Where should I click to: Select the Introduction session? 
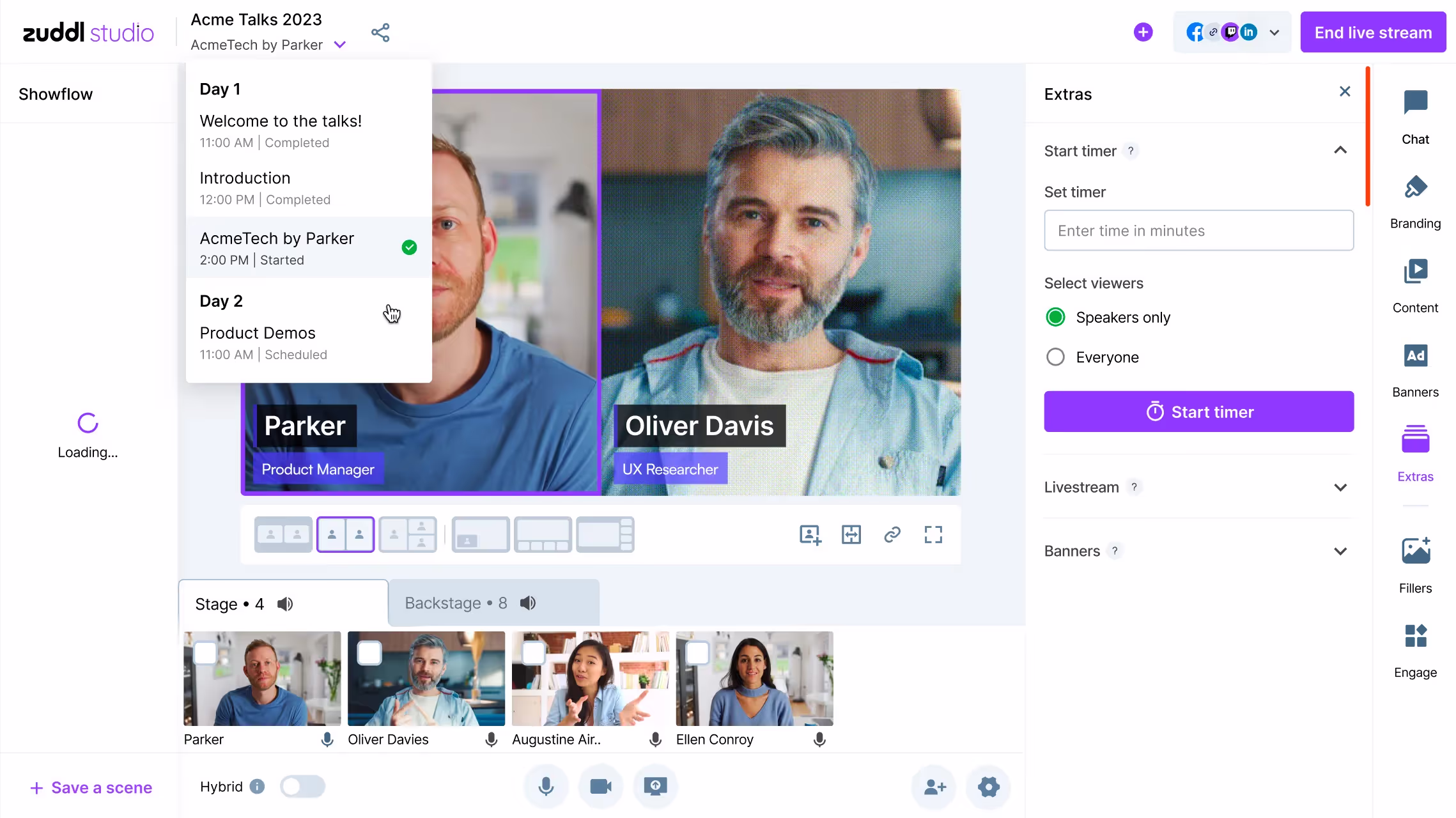309,188
